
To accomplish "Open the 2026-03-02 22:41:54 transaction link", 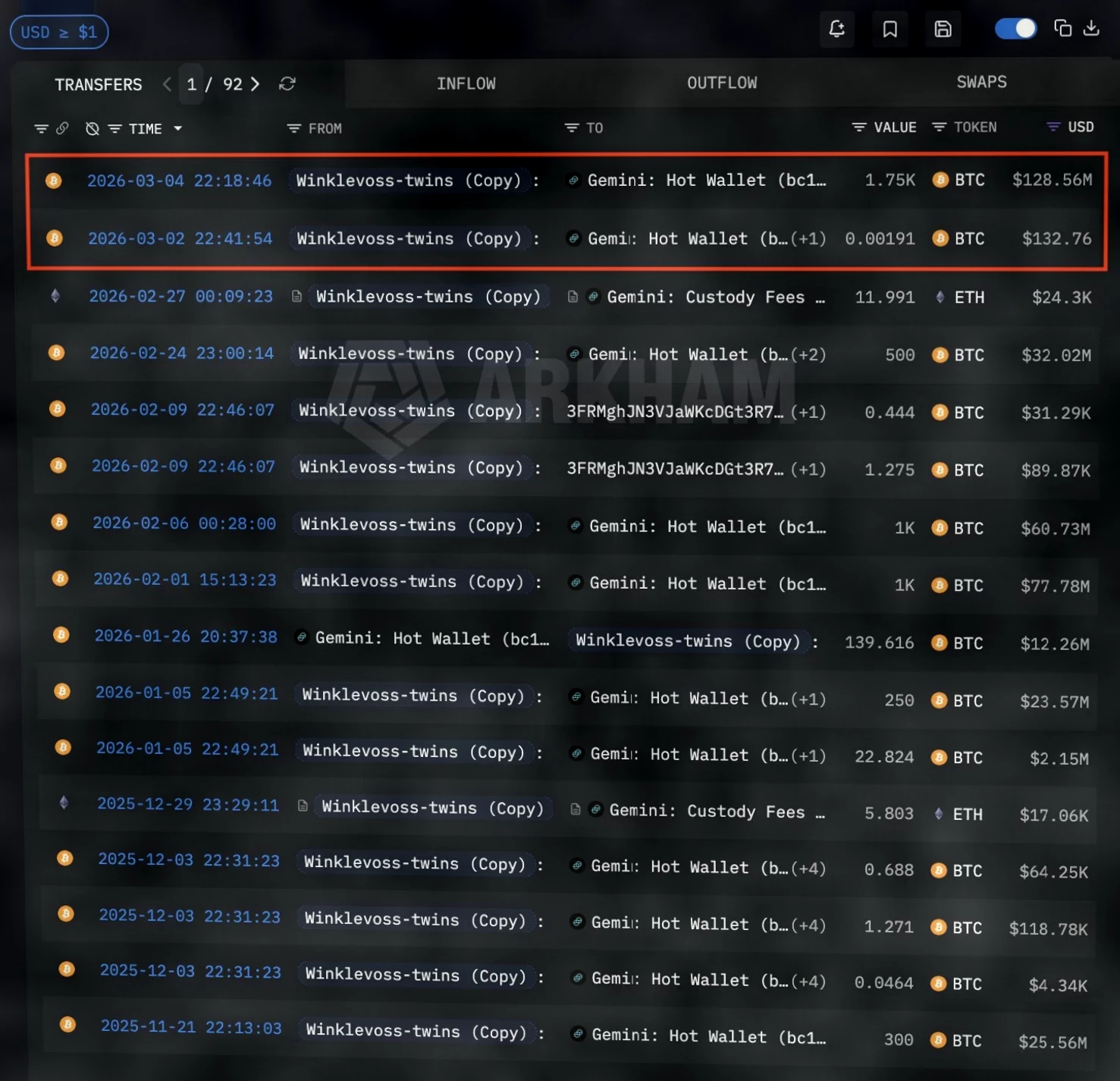I will (x=180, y=238).
